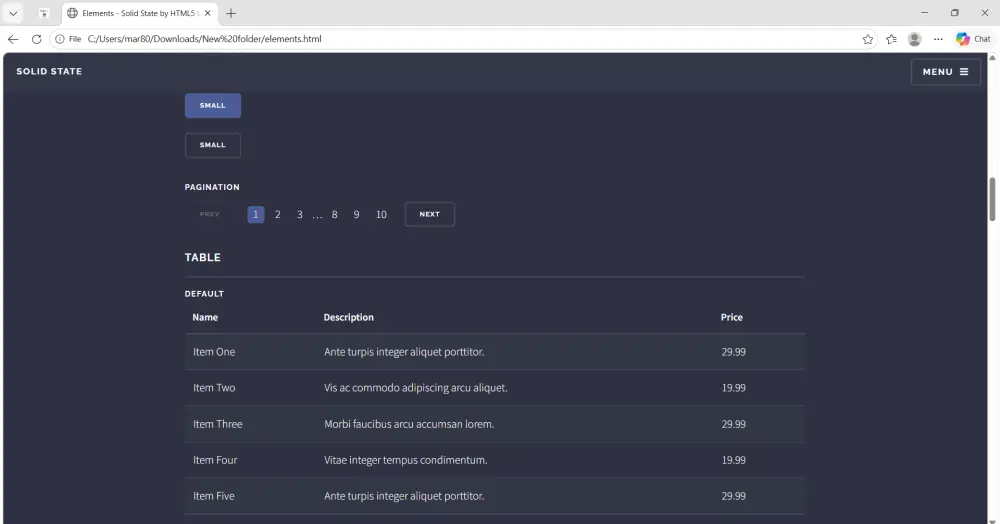
Task: Go to pagination page 2
Action: click(277, 215)
